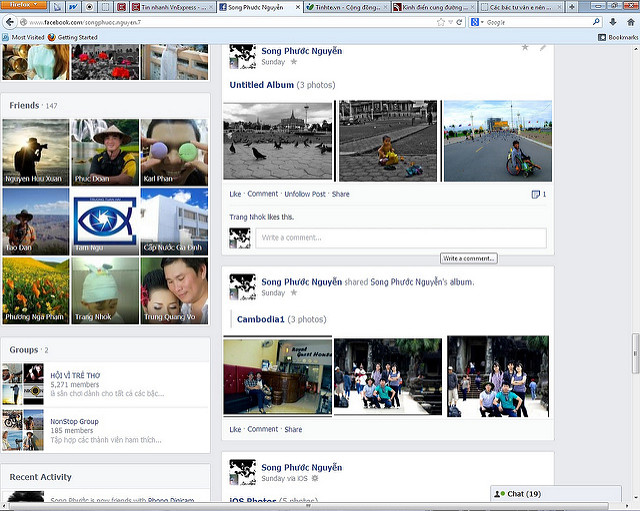
Task: Click the search magnifier icon
Action: [596, 22]
